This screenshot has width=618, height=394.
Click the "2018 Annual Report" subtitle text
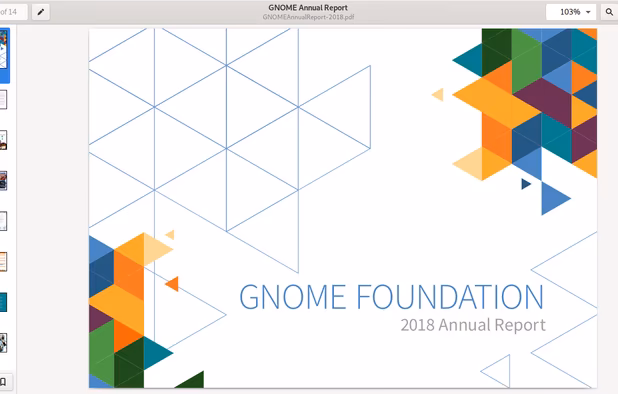[x=473, y=325]
